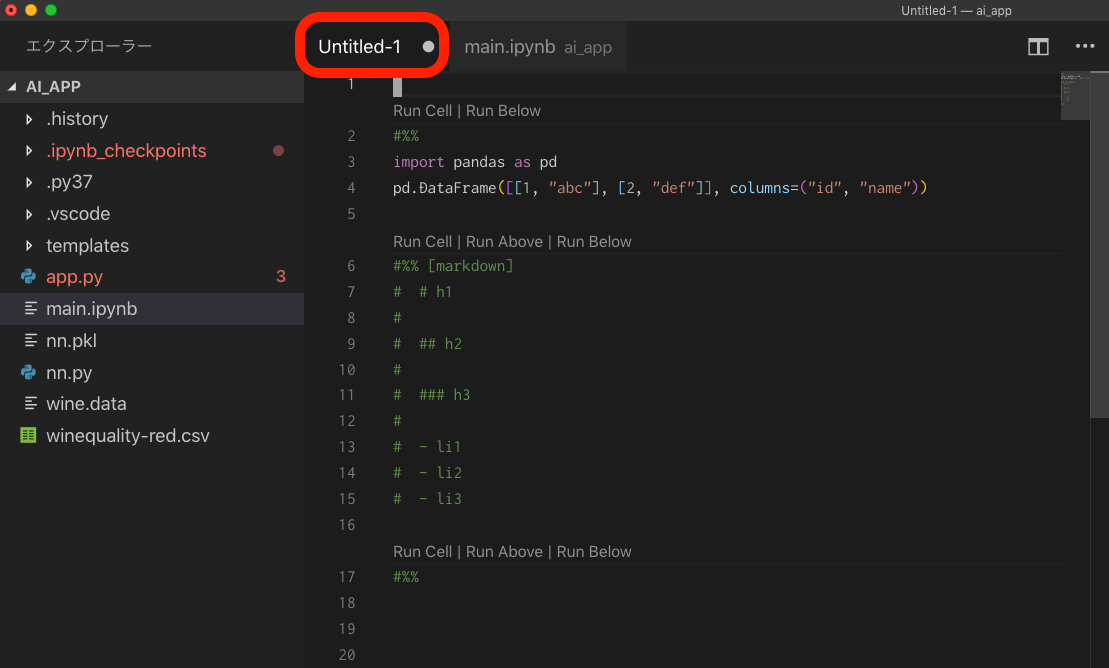
Task: Click the problem count badge on app.py
Action: tap(279, 276)
